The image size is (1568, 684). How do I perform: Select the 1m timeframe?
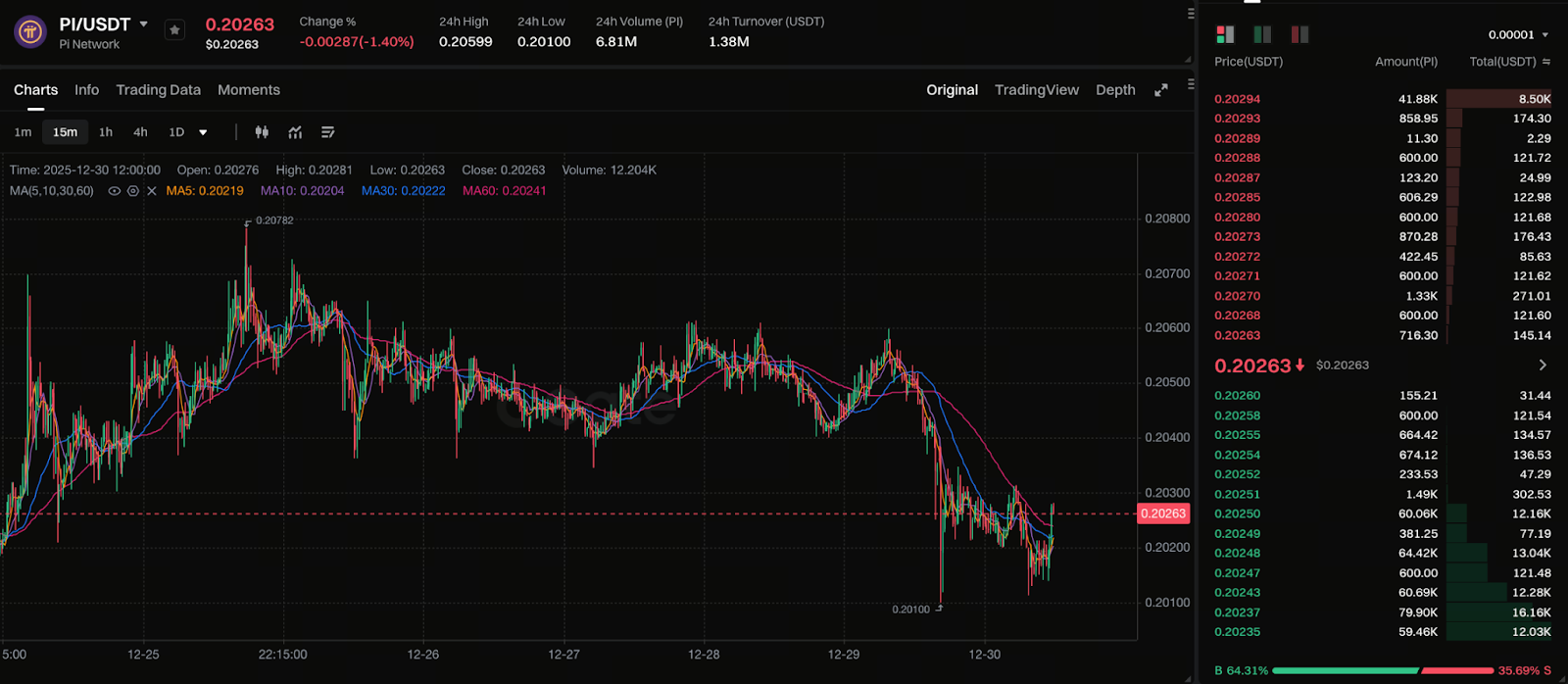pos(23,132)
